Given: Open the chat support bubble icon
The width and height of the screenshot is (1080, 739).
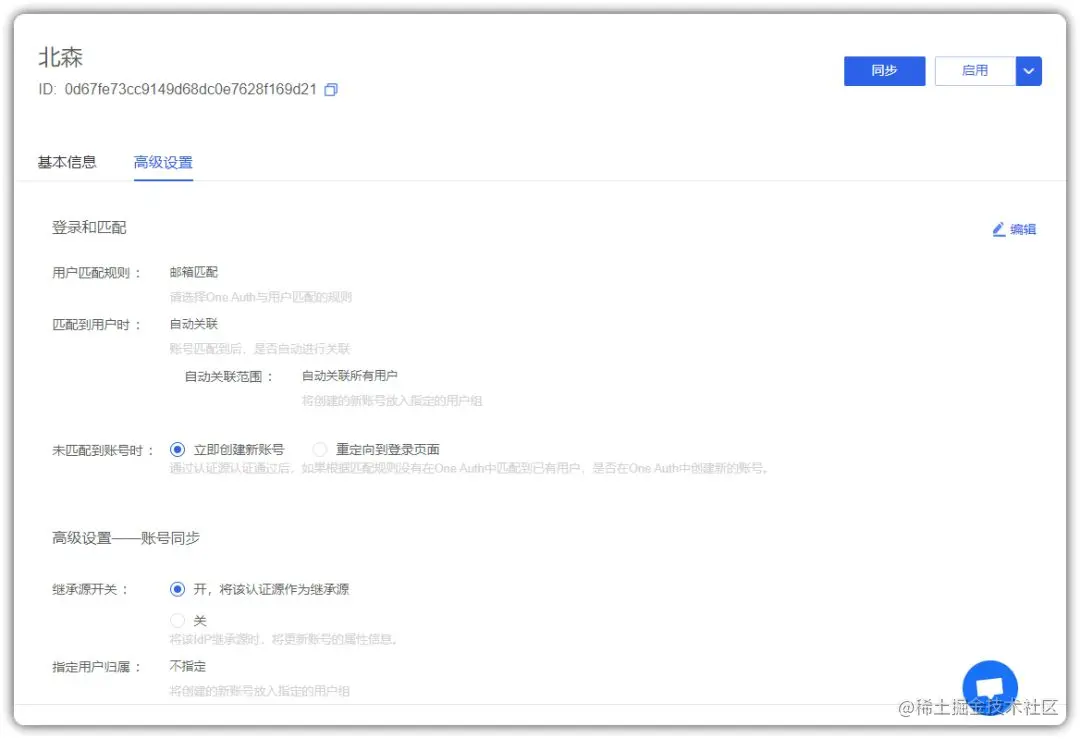Looking at the screenshot, I should pyautogui.click(x=990, y=687).
